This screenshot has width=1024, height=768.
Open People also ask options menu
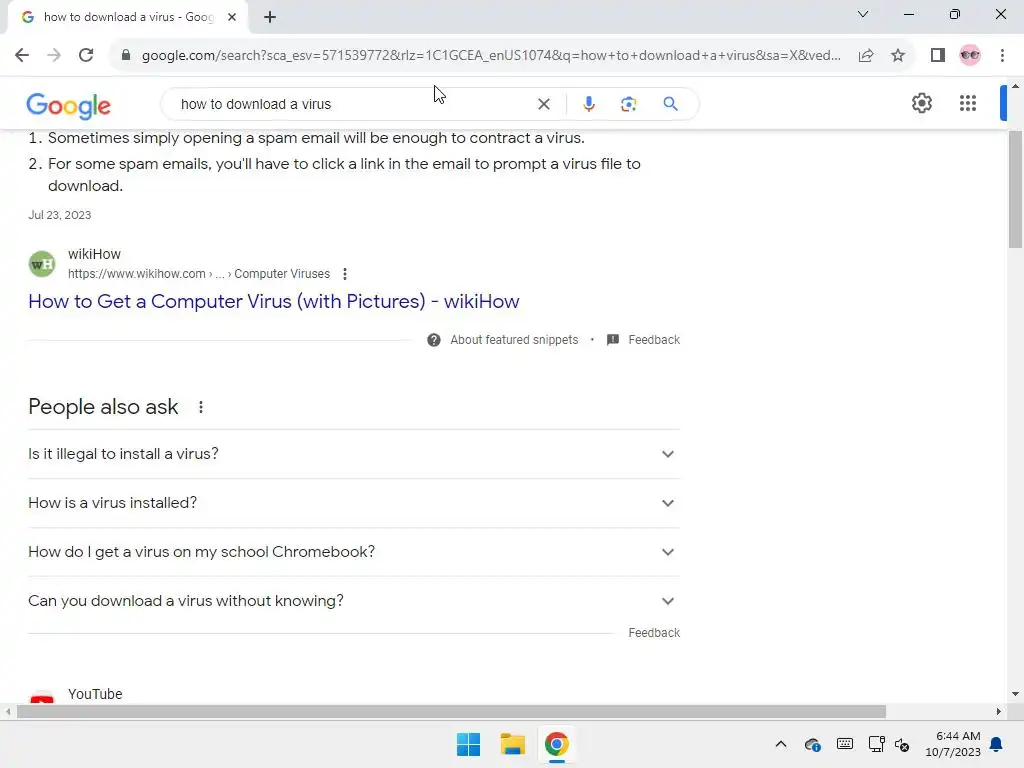[200, 407]
